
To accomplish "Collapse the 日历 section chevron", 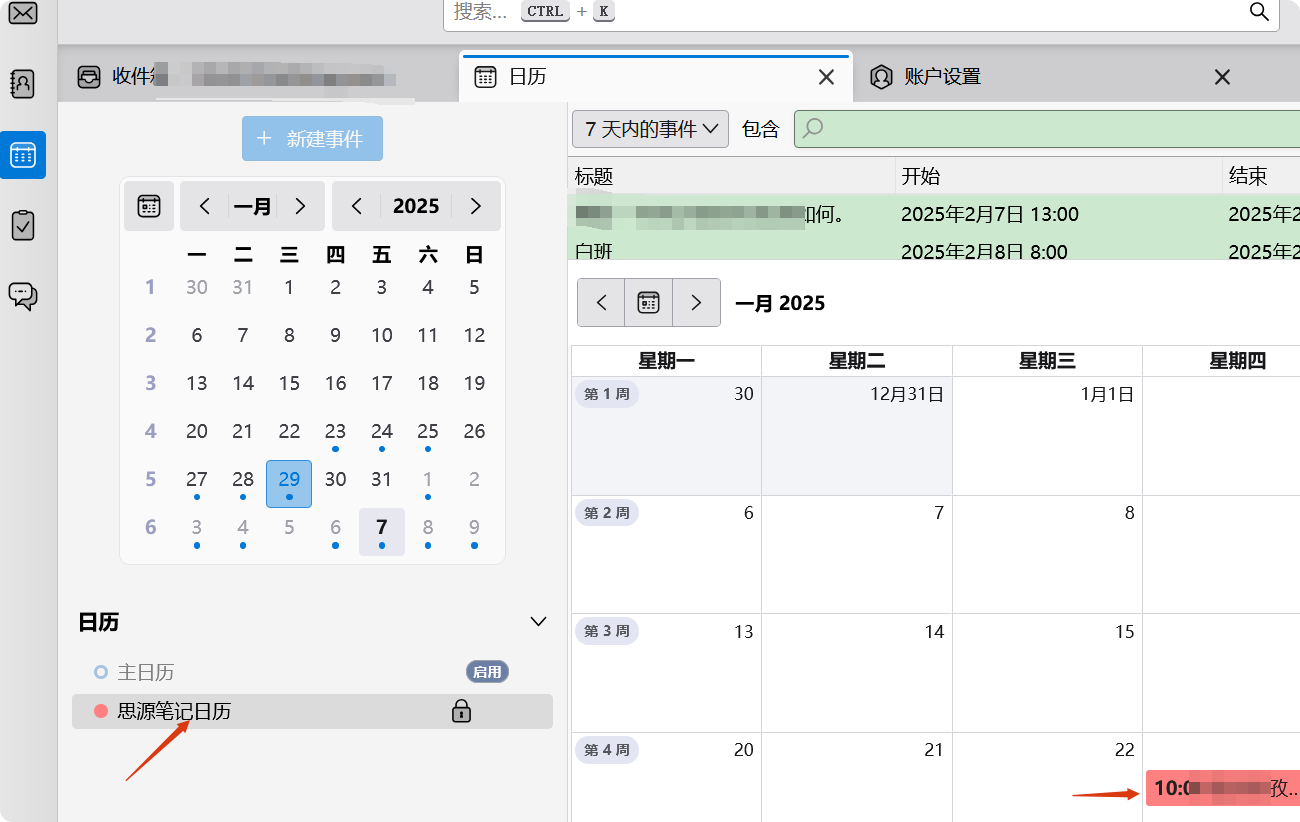I will (538, 621).
